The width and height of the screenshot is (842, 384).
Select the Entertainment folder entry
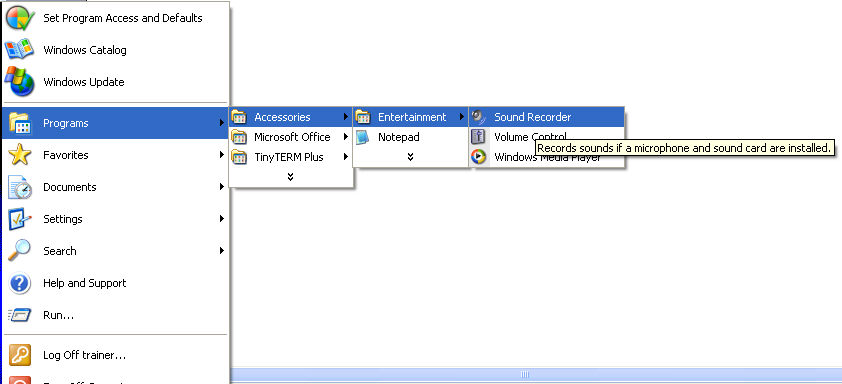pyautogui.click(x=410, y=117)
